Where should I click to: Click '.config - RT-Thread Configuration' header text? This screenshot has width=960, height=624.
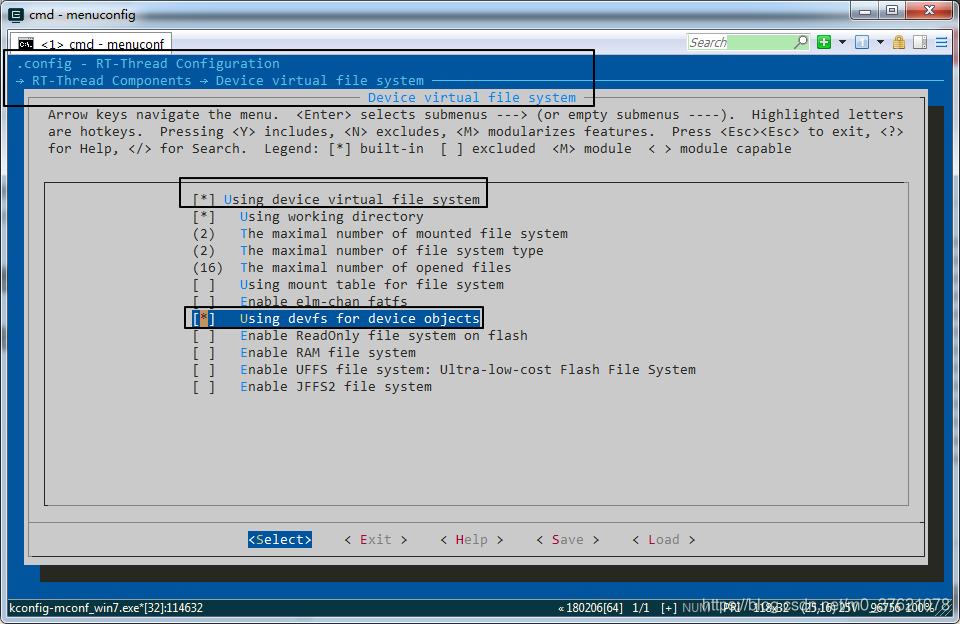pos(148,64)
